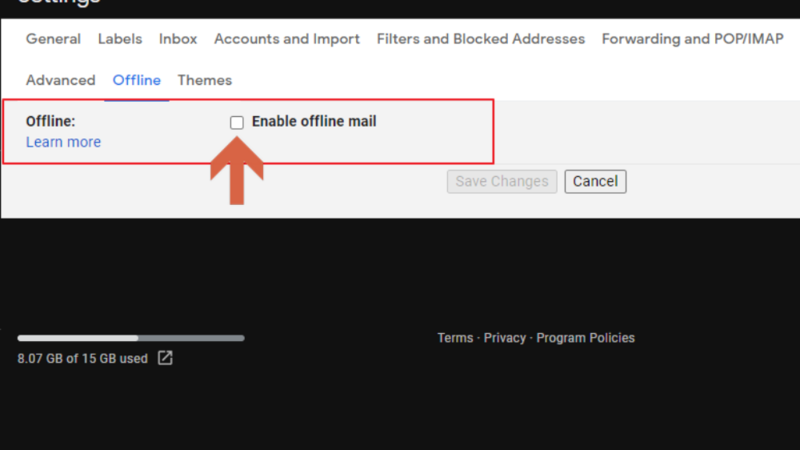Open storage management external link icon

click(x=165, y=358)
